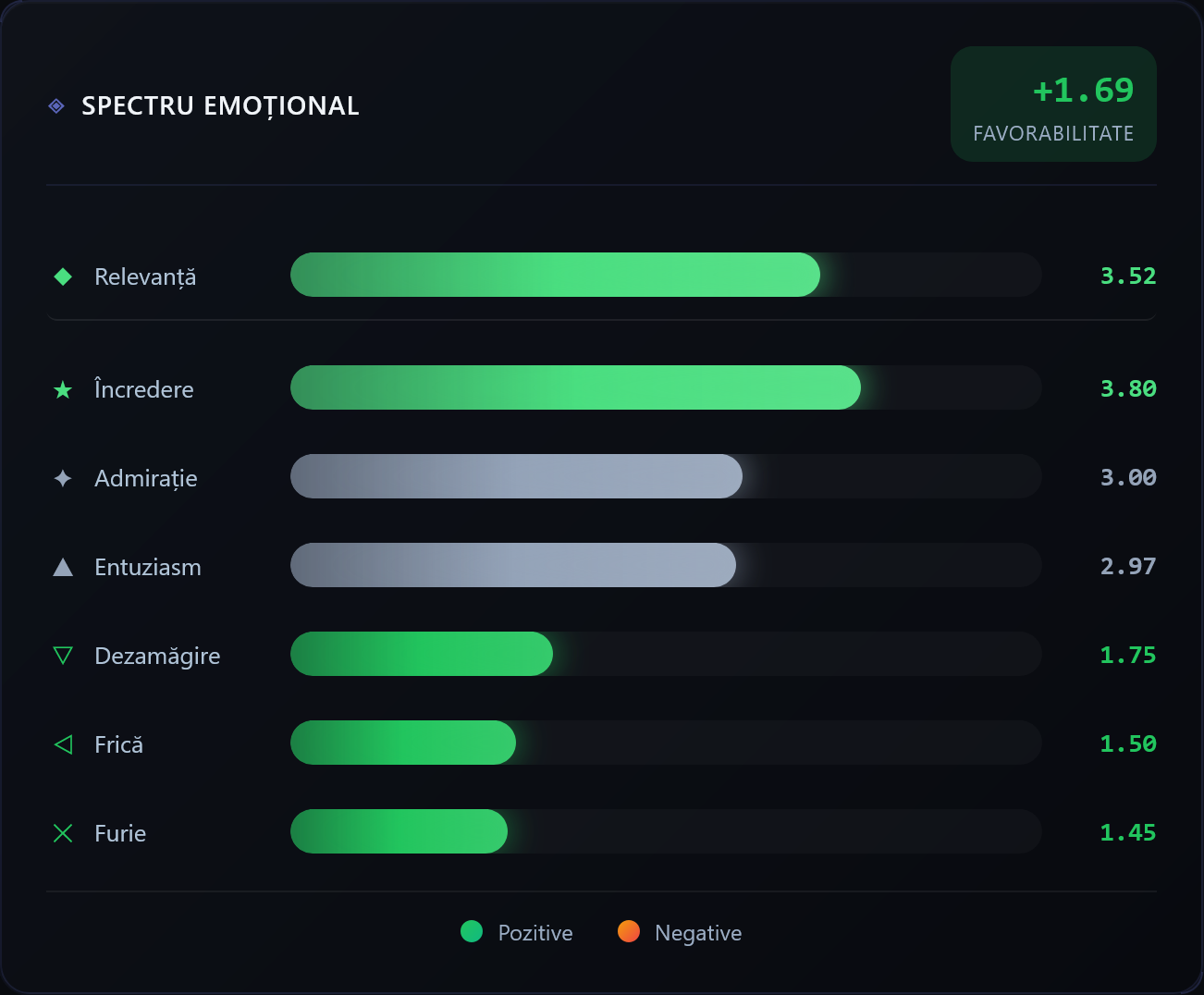Click the Dezamăgire value 1.75

pyautogui.click(x=1128, y=656)
